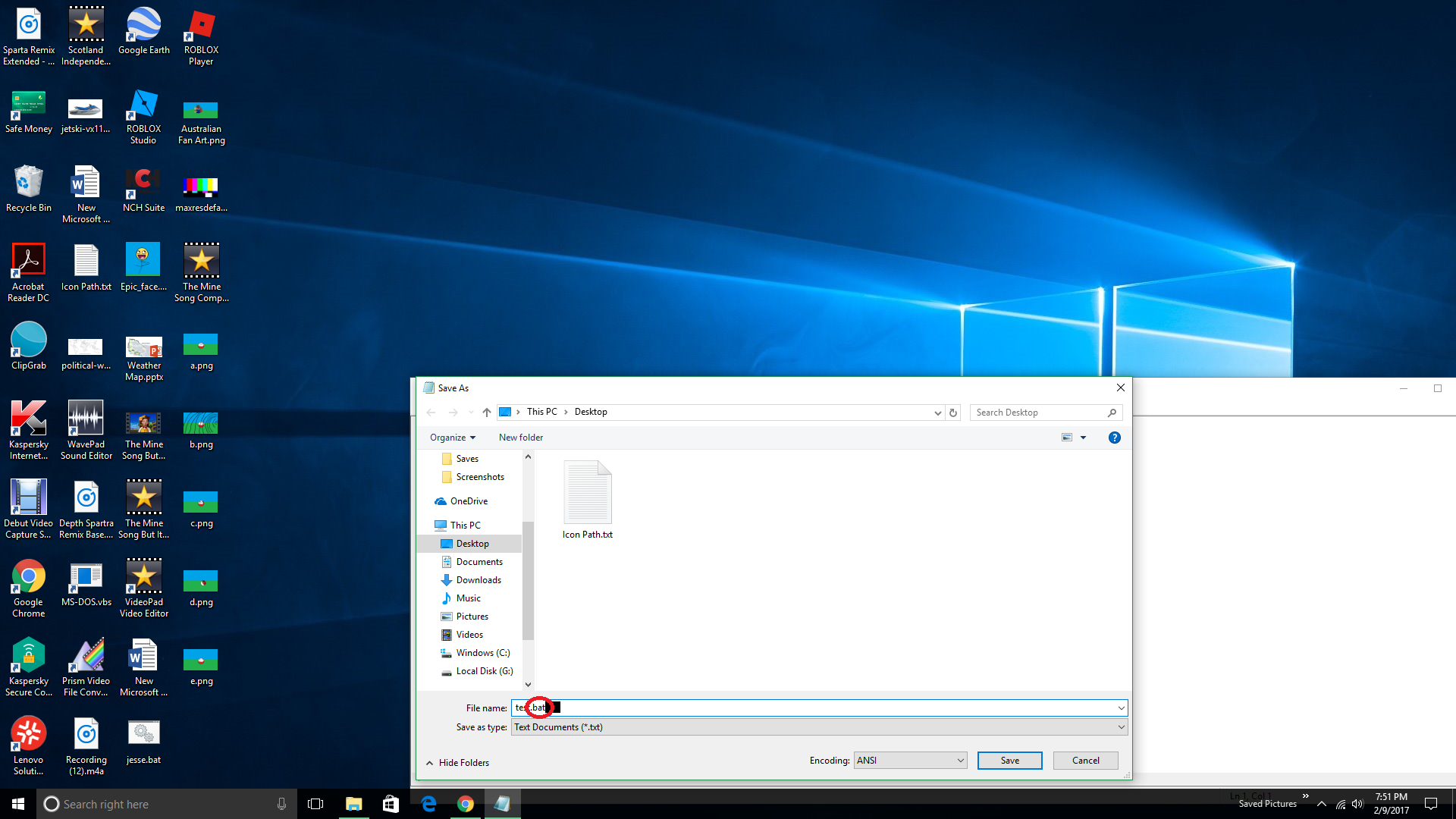Select jesse.bat file on desktop
The width and height of the screenshot is (1456, 819).
[143, 741]
